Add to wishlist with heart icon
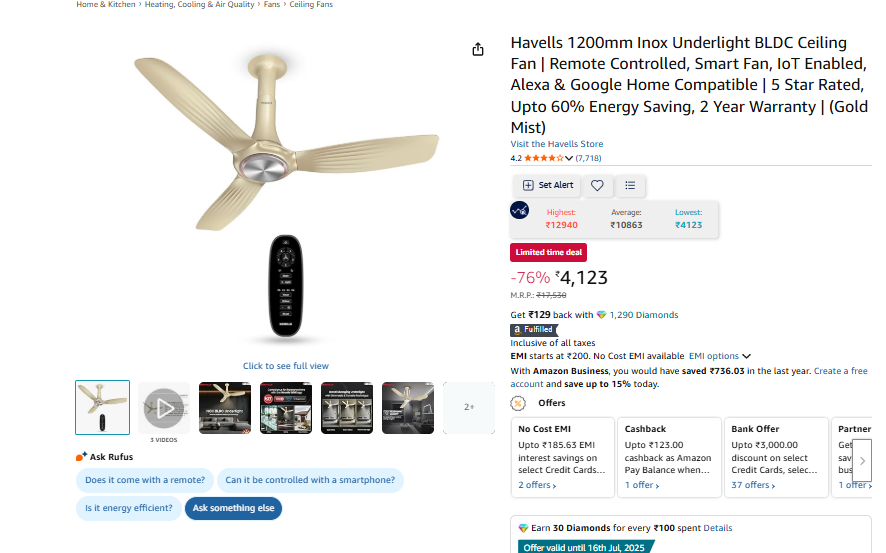The image size is (886, 553). (597, 185)
